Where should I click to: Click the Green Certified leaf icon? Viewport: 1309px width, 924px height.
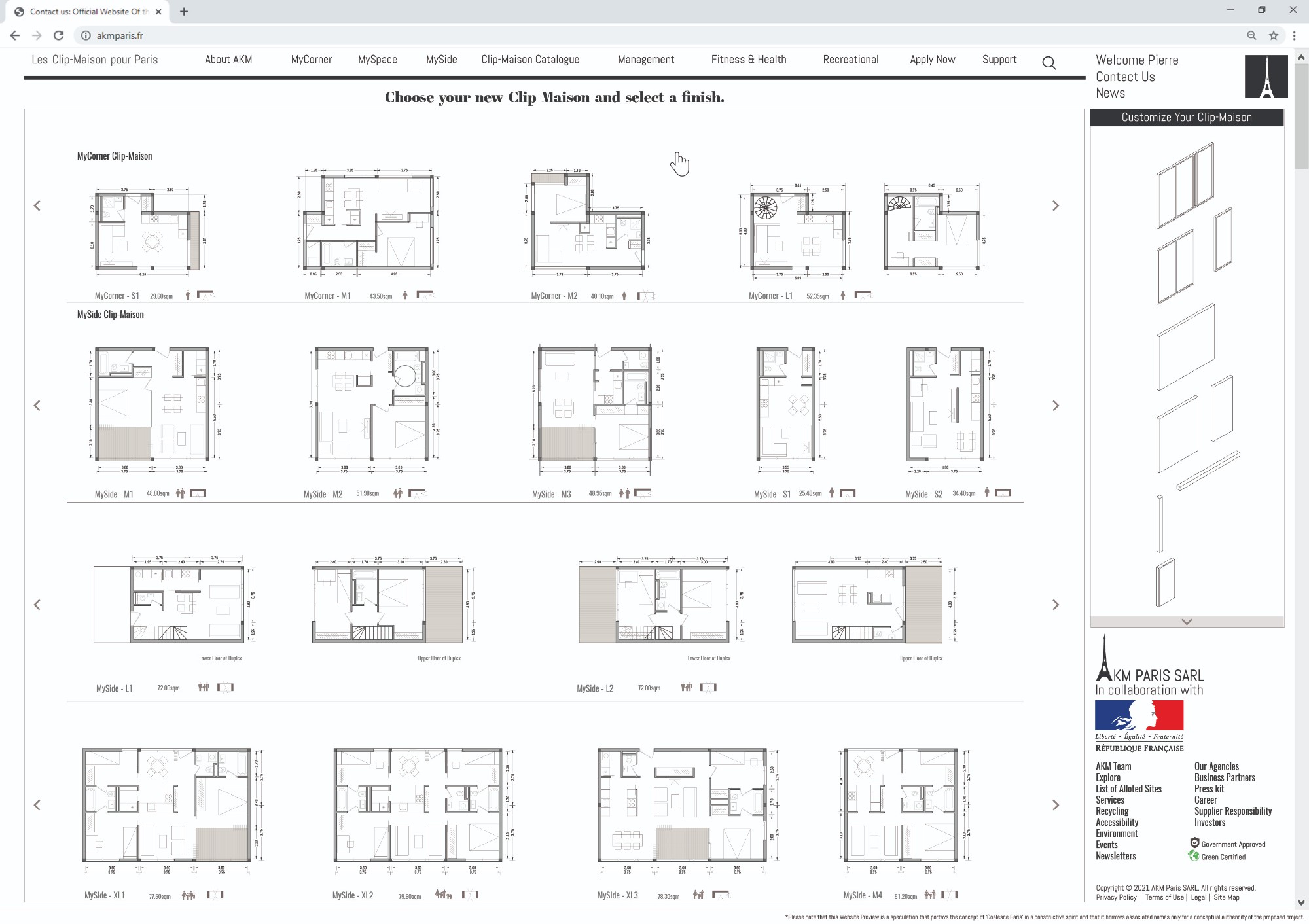pyautogui.click(x=1194, y=856)
